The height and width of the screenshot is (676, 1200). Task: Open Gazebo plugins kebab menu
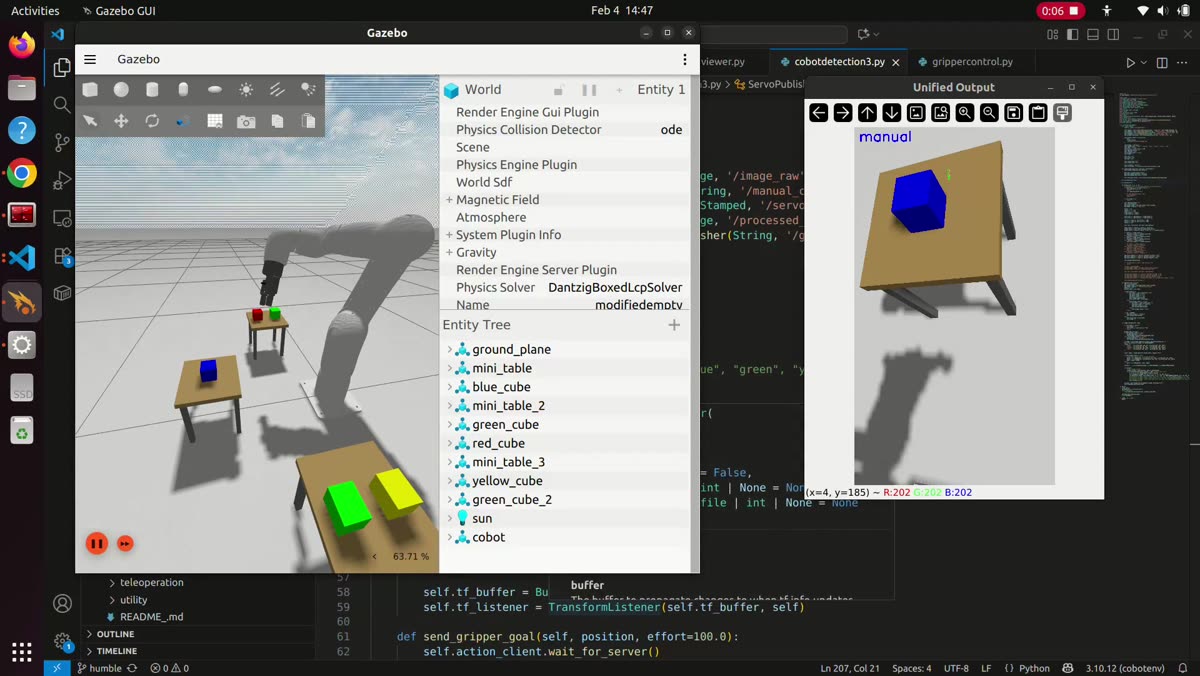685,60
